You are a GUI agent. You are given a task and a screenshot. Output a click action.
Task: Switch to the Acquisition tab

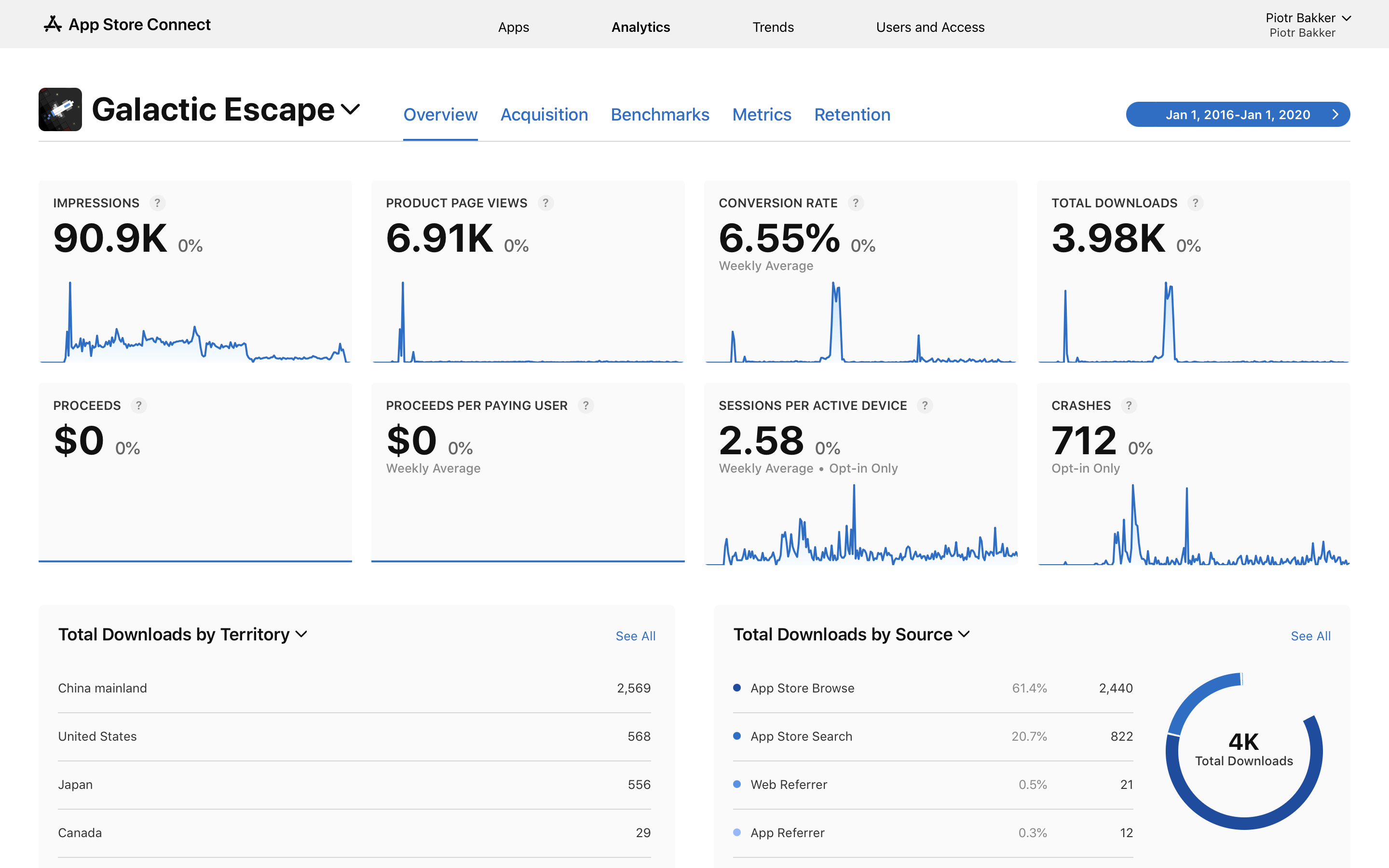(x=544, y=115)
